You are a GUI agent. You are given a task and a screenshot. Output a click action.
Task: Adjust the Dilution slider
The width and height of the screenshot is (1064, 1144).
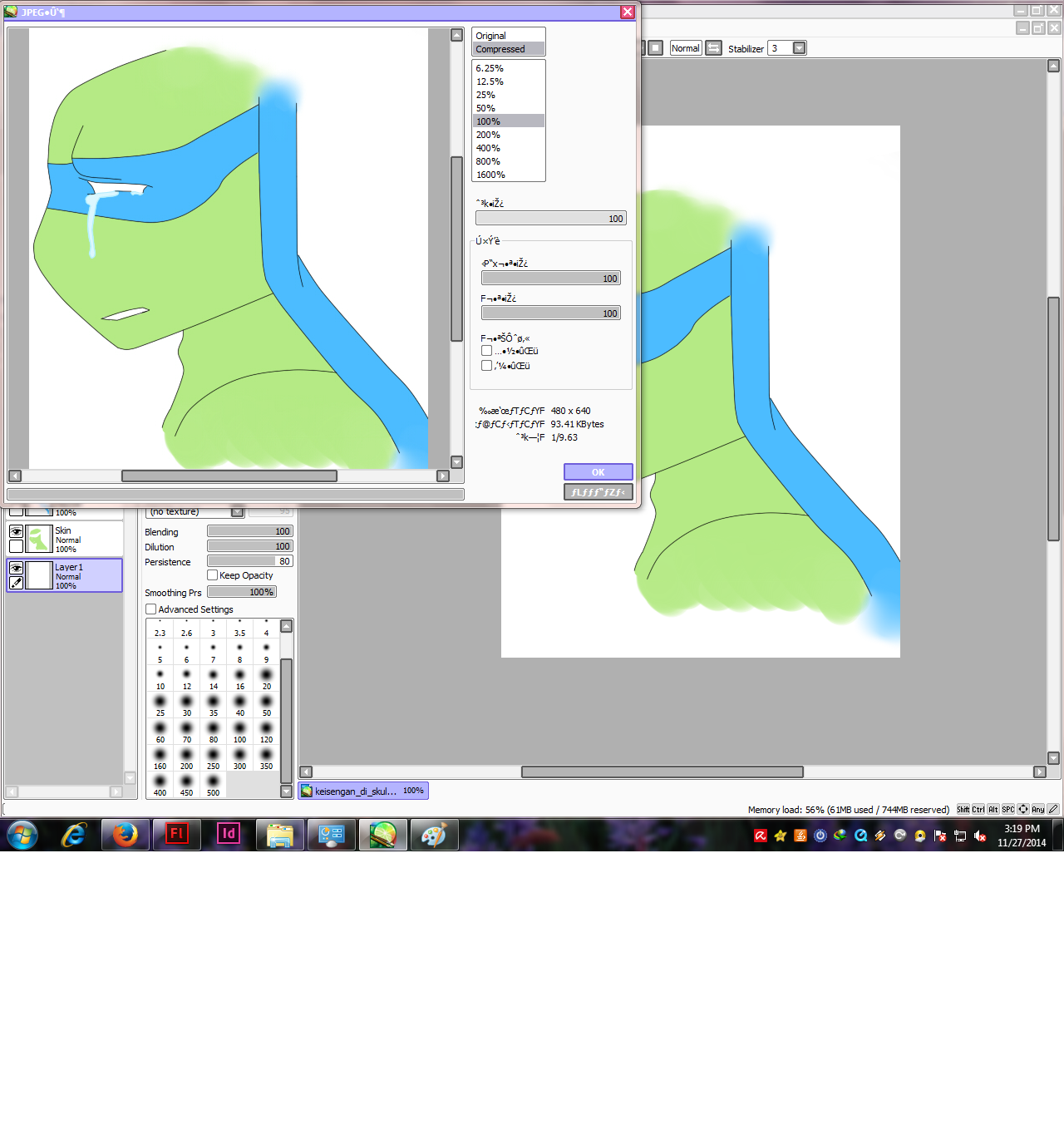(249, 546)
